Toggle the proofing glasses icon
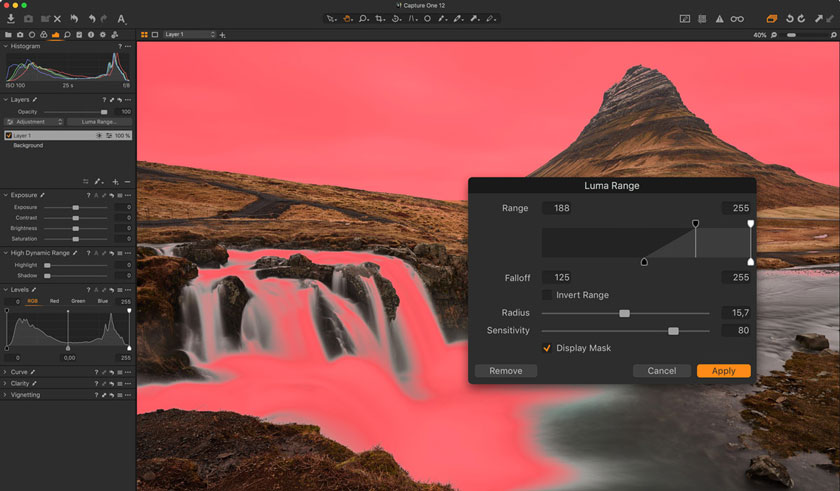The height and width of the screenshot is (491, 840). (737, 19)
